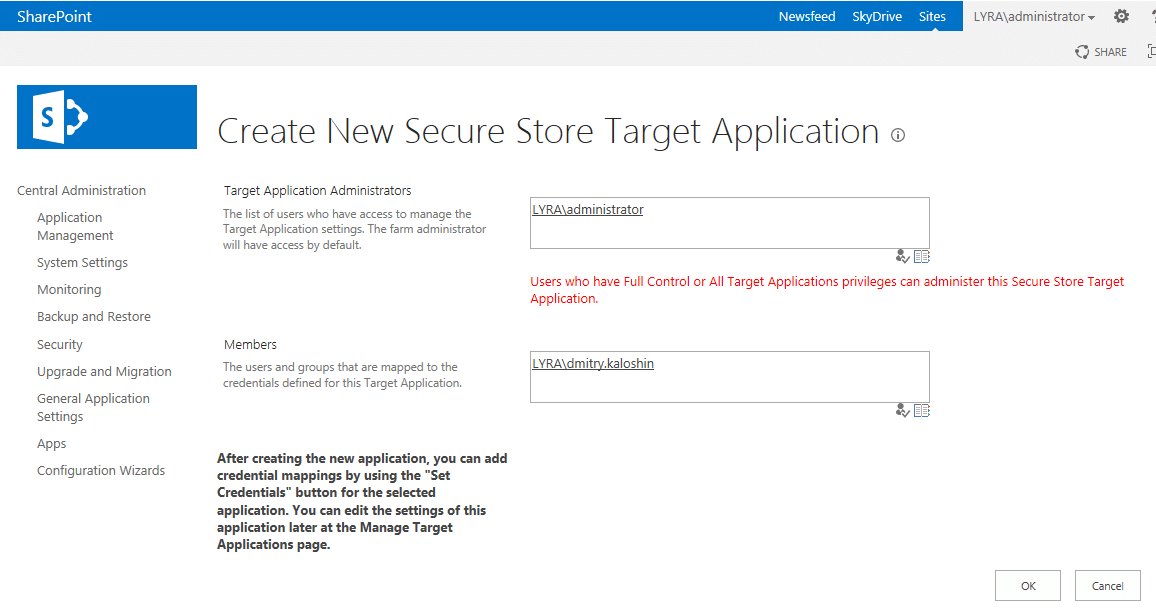
Task: Click the Cancel button
Action: coord(1107,586)
